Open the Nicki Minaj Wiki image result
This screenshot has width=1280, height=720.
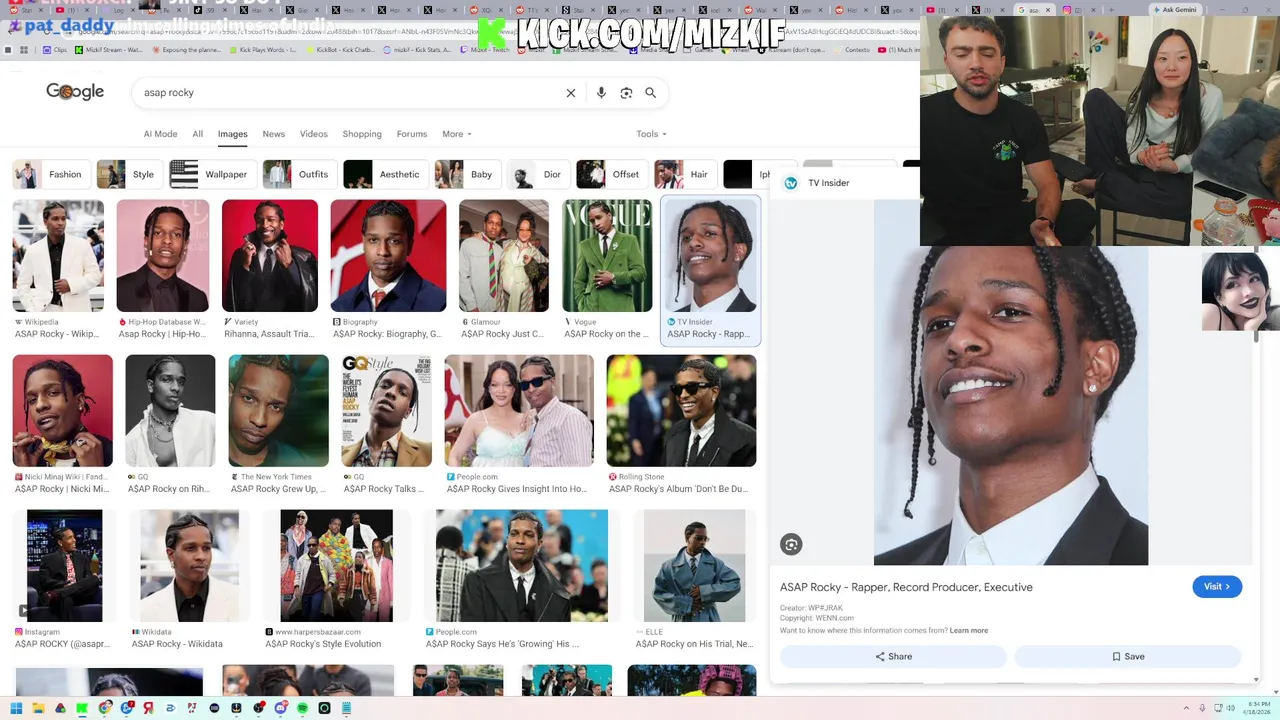[63, 411]
